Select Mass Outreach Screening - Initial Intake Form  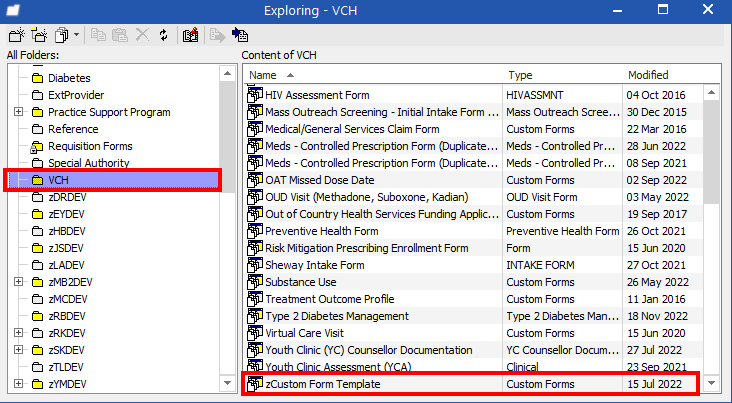click(x=474, y=112)
